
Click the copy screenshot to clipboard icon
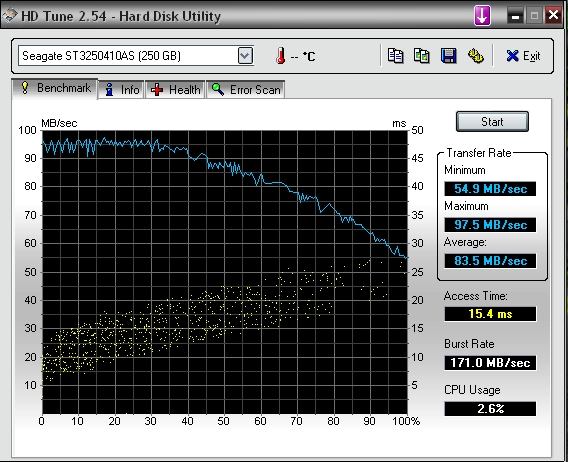(x=422, y=56)
